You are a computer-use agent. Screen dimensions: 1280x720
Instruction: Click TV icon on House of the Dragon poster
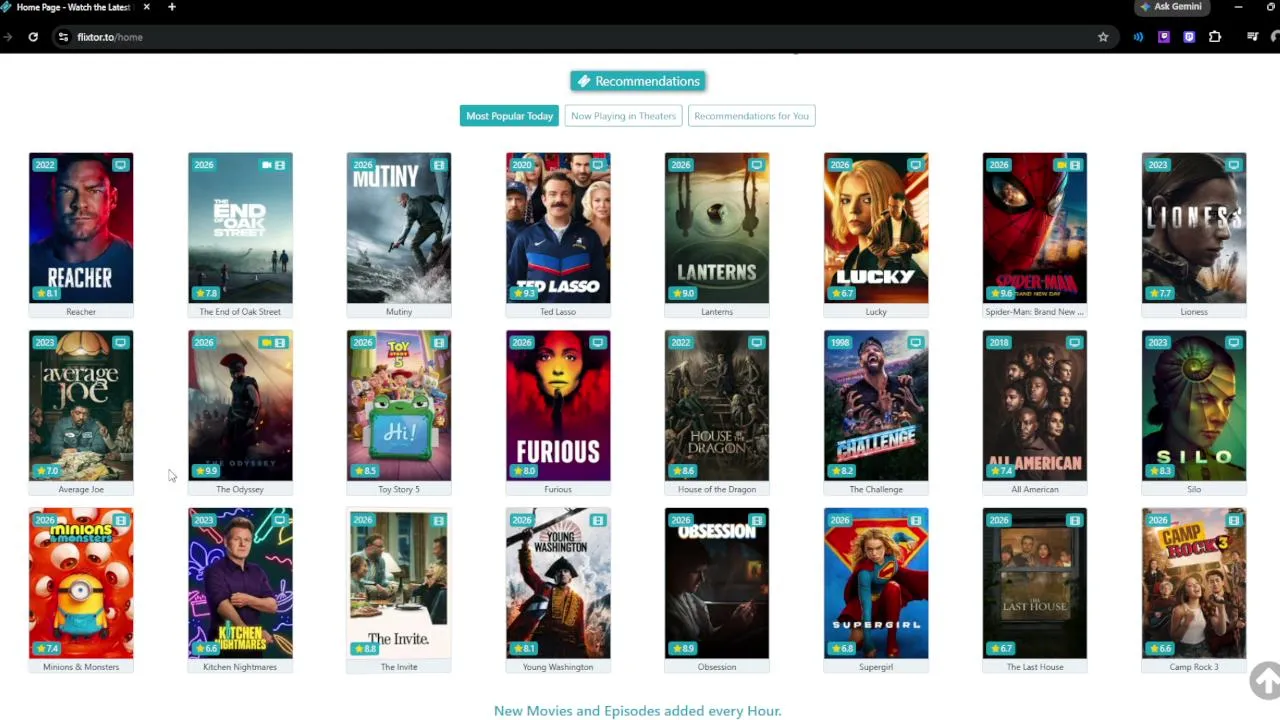pos(756,343)
